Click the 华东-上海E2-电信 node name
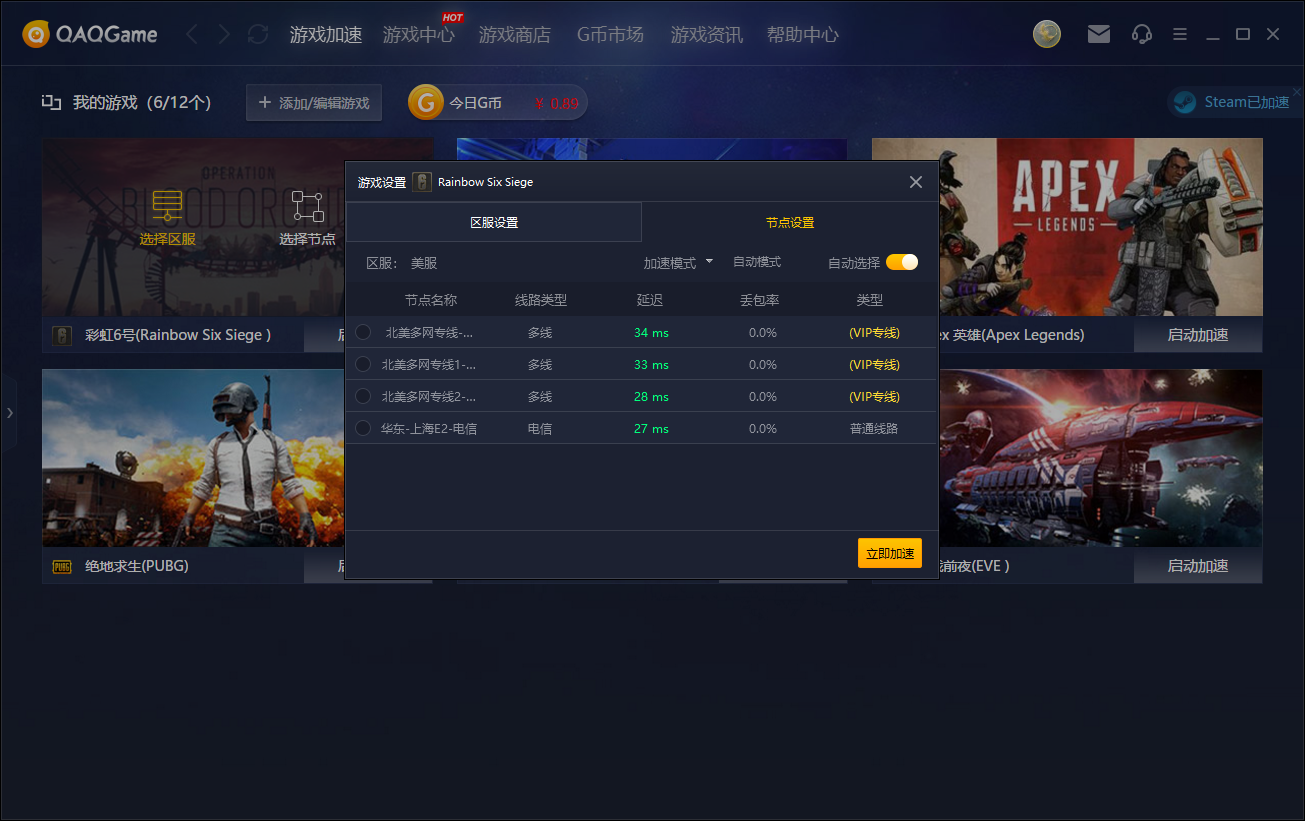The height and width of the screenshot is (821, 1305). coord(429,428)
